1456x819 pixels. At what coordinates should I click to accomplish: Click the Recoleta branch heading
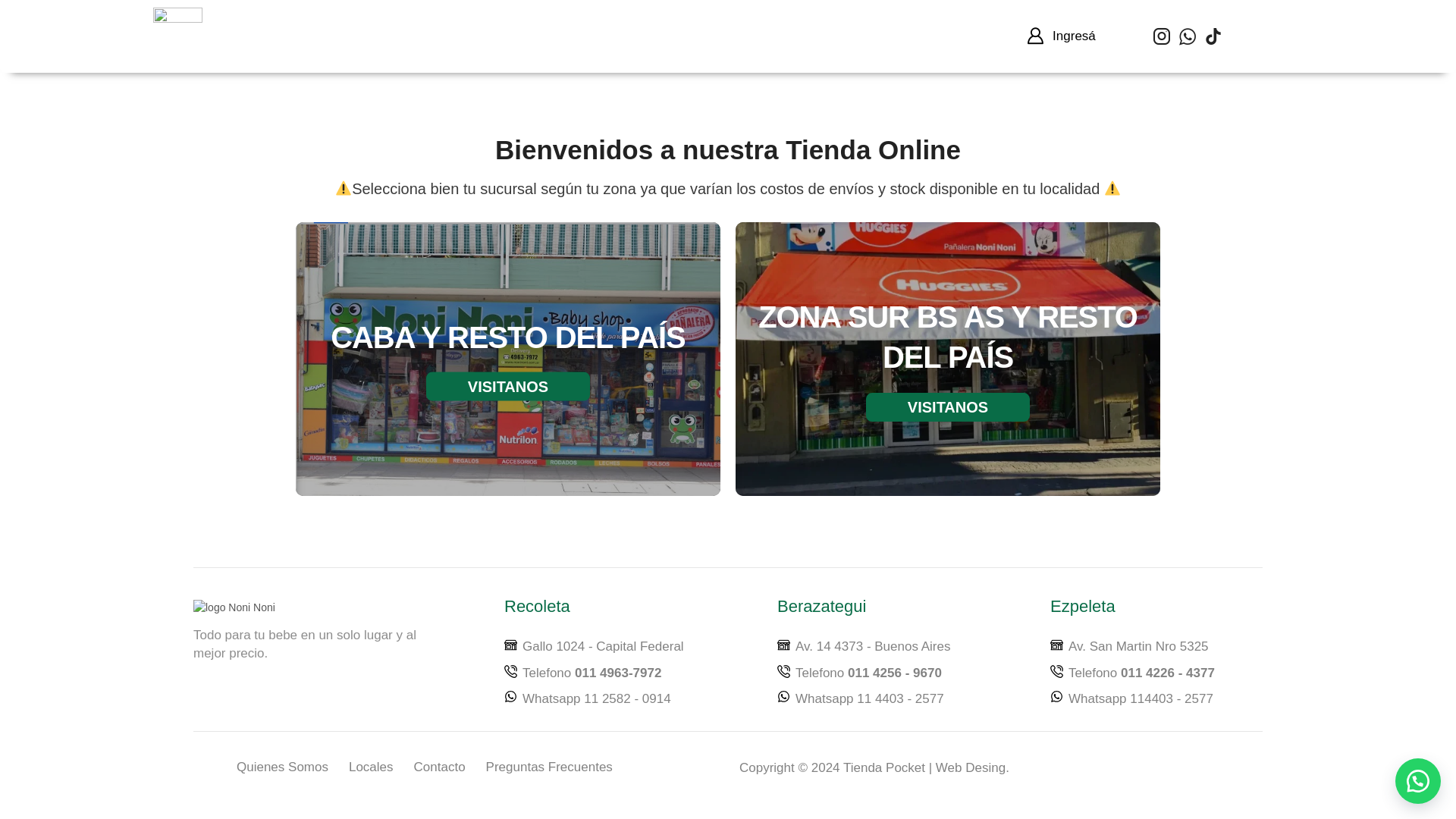537,607
